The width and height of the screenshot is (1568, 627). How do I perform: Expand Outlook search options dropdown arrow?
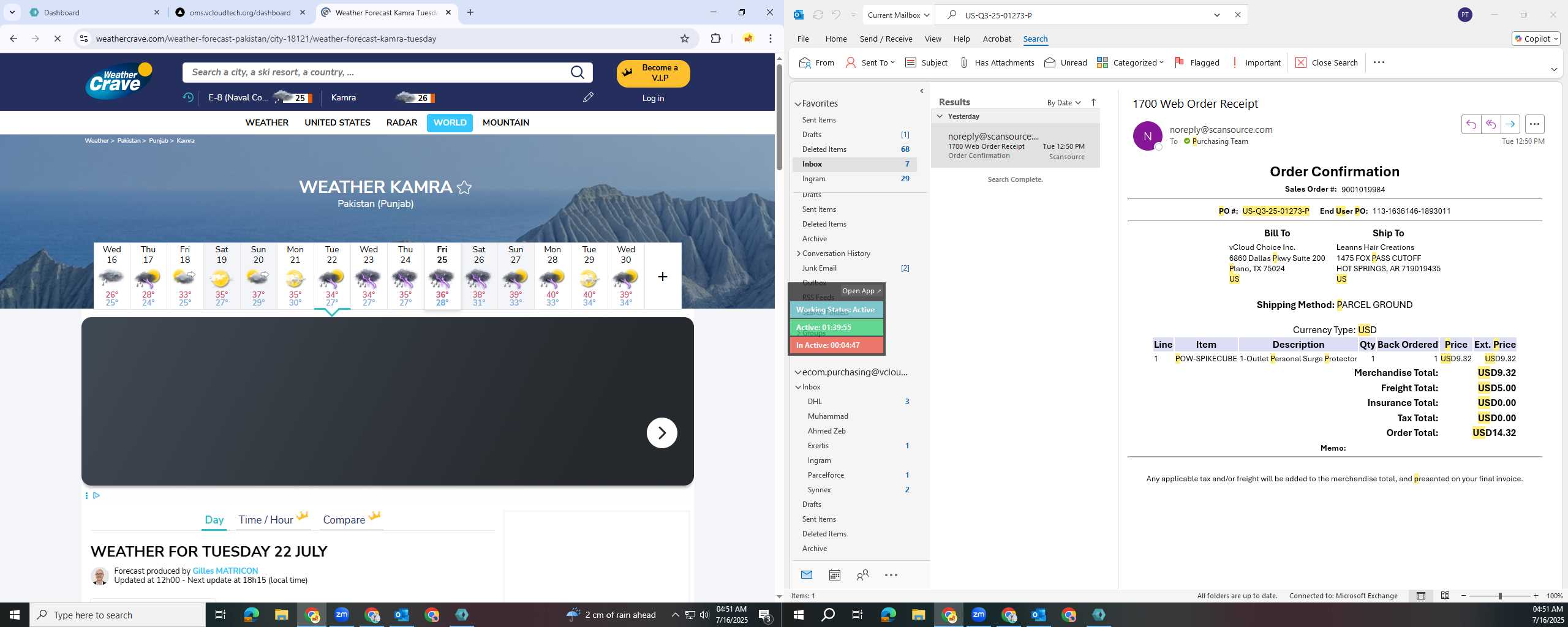tap(1217, 15)
